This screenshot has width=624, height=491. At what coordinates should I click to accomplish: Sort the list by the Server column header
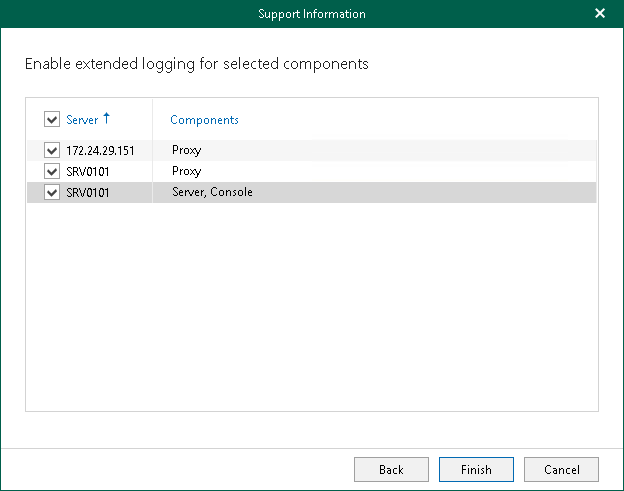pos(82,120)
